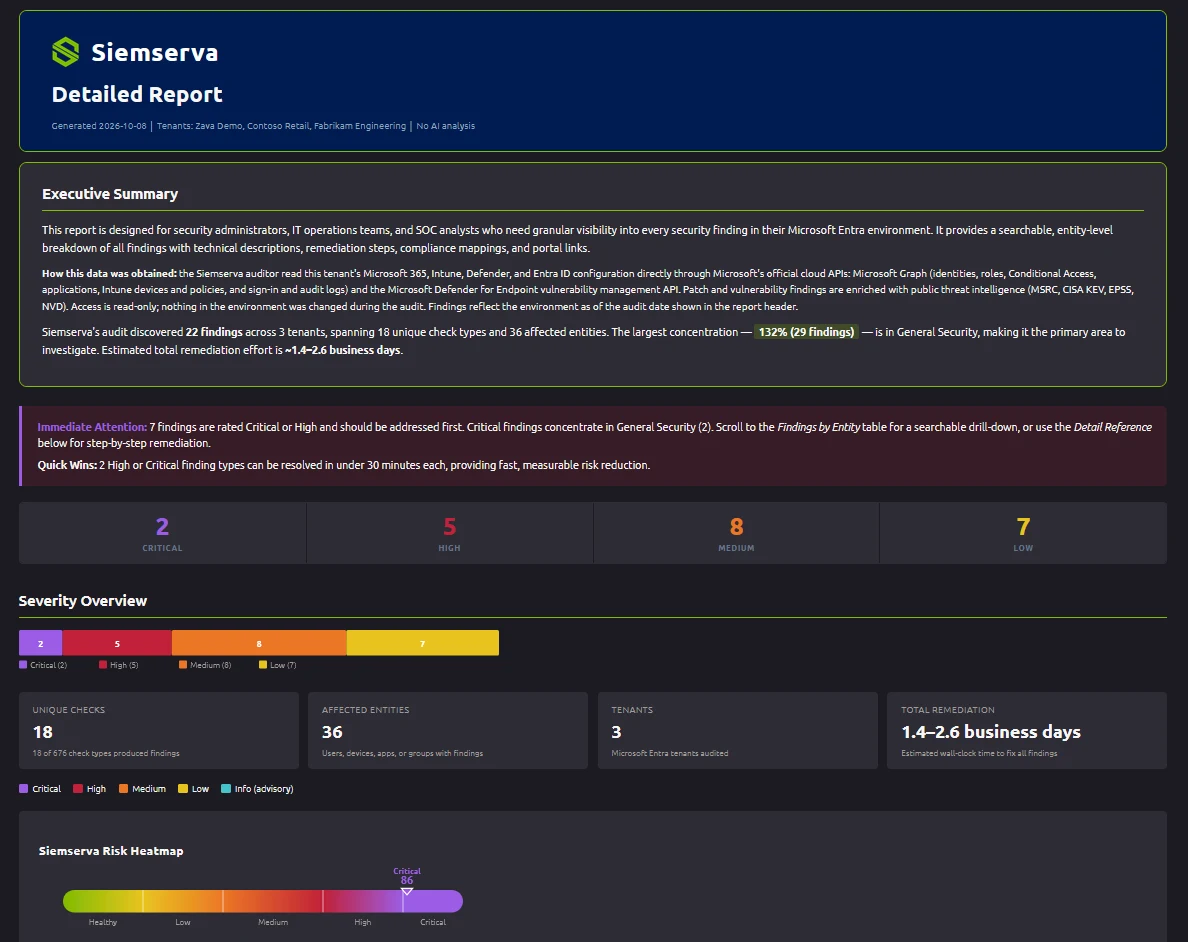Click the 'Immediate Attention:' purple label

click(x=92, y=427)
